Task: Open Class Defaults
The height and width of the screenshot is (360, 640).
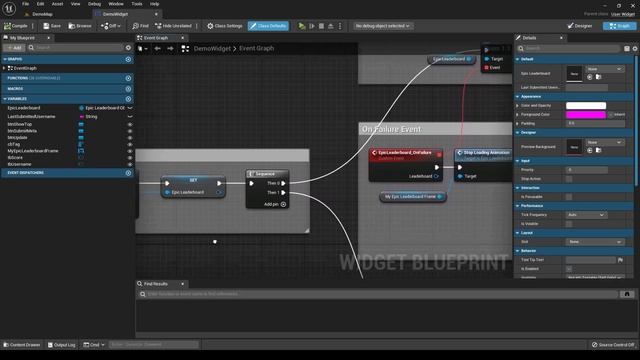Action: pos(268,26)
